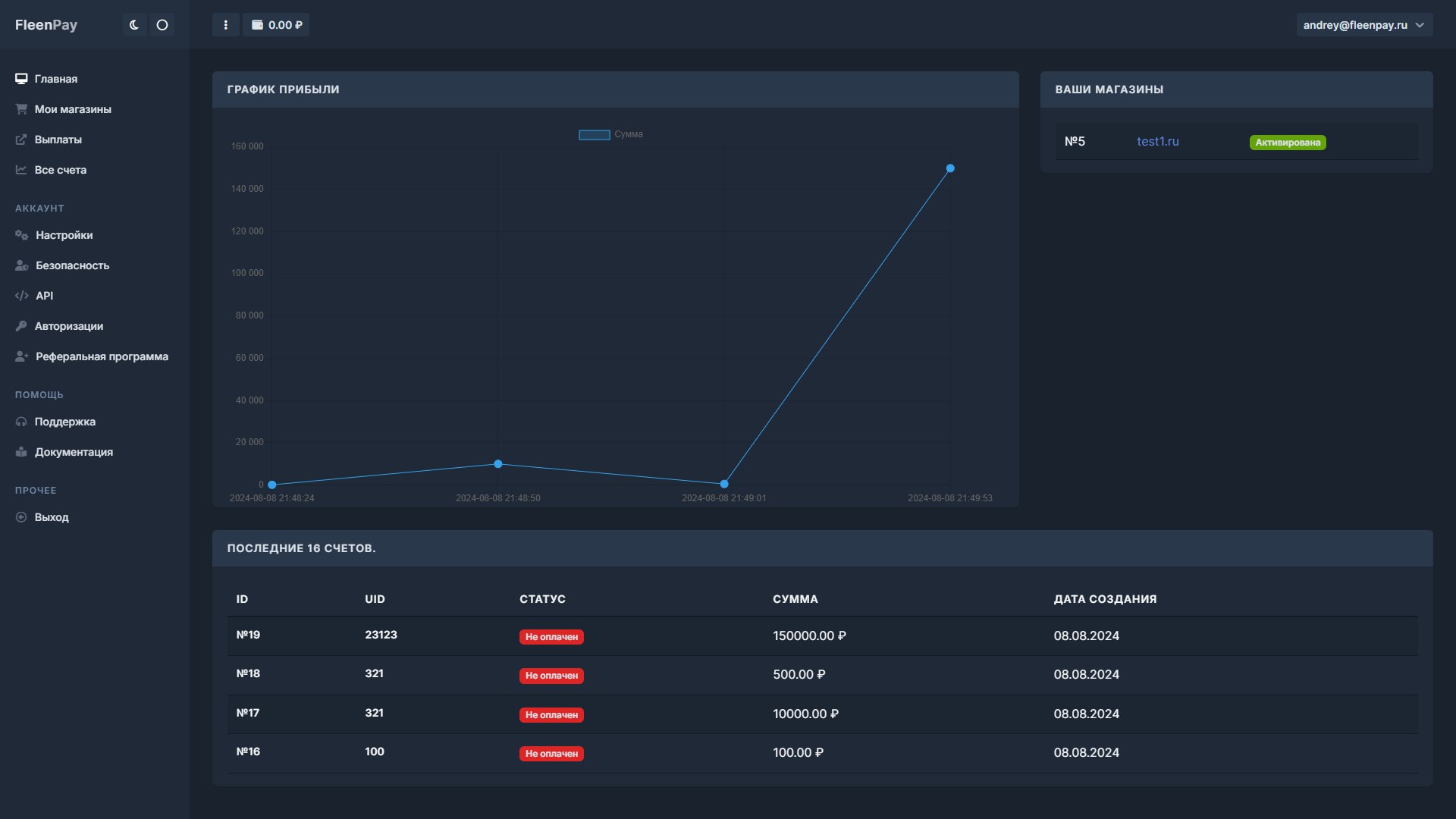Toggle the Сумма legend color box
Viewport: 1456px width, 819px height.
595,135
